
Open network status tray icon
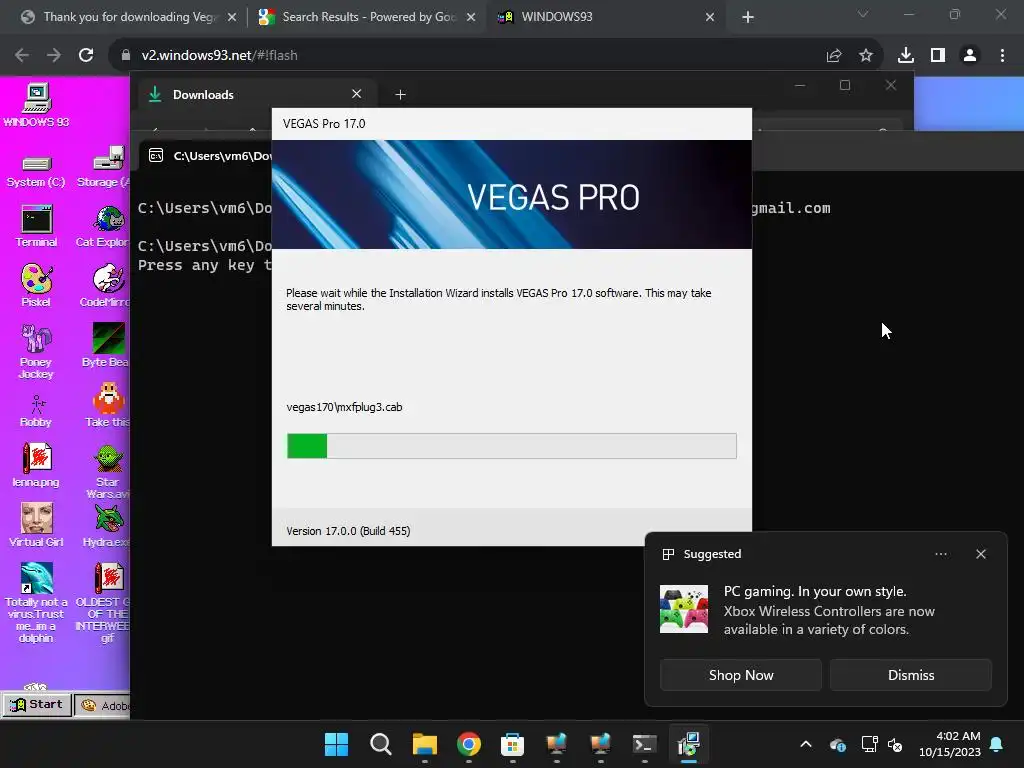[x=869, y=744]
